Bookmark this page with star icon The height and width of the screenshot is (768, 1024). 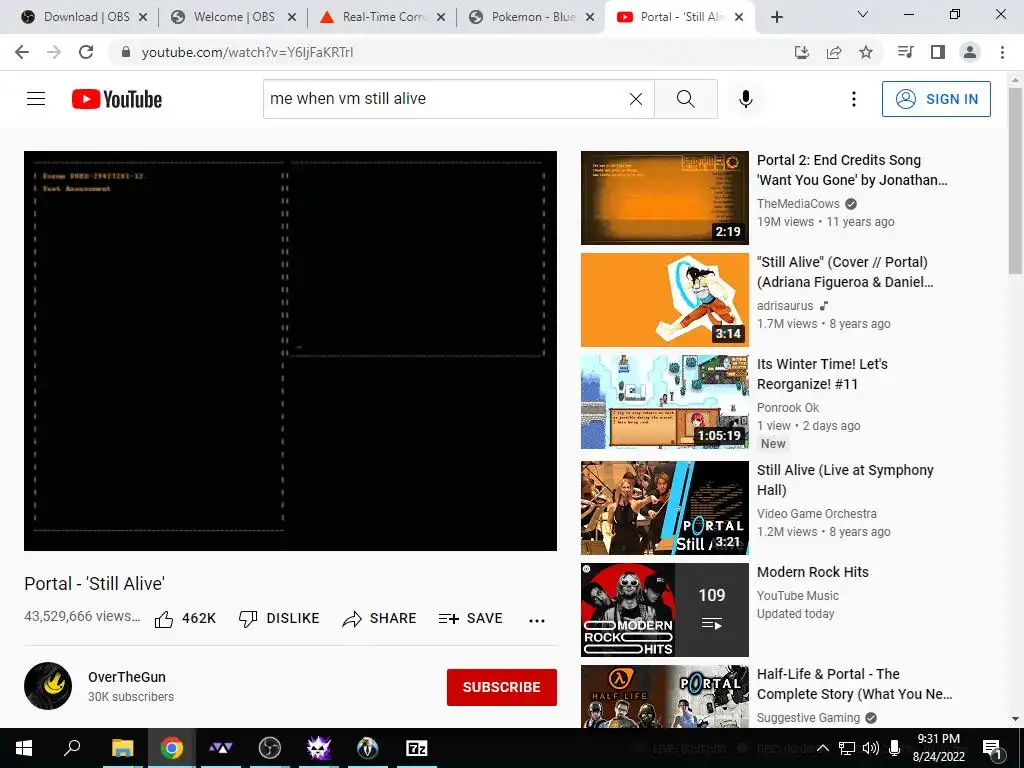coord(866,52)
